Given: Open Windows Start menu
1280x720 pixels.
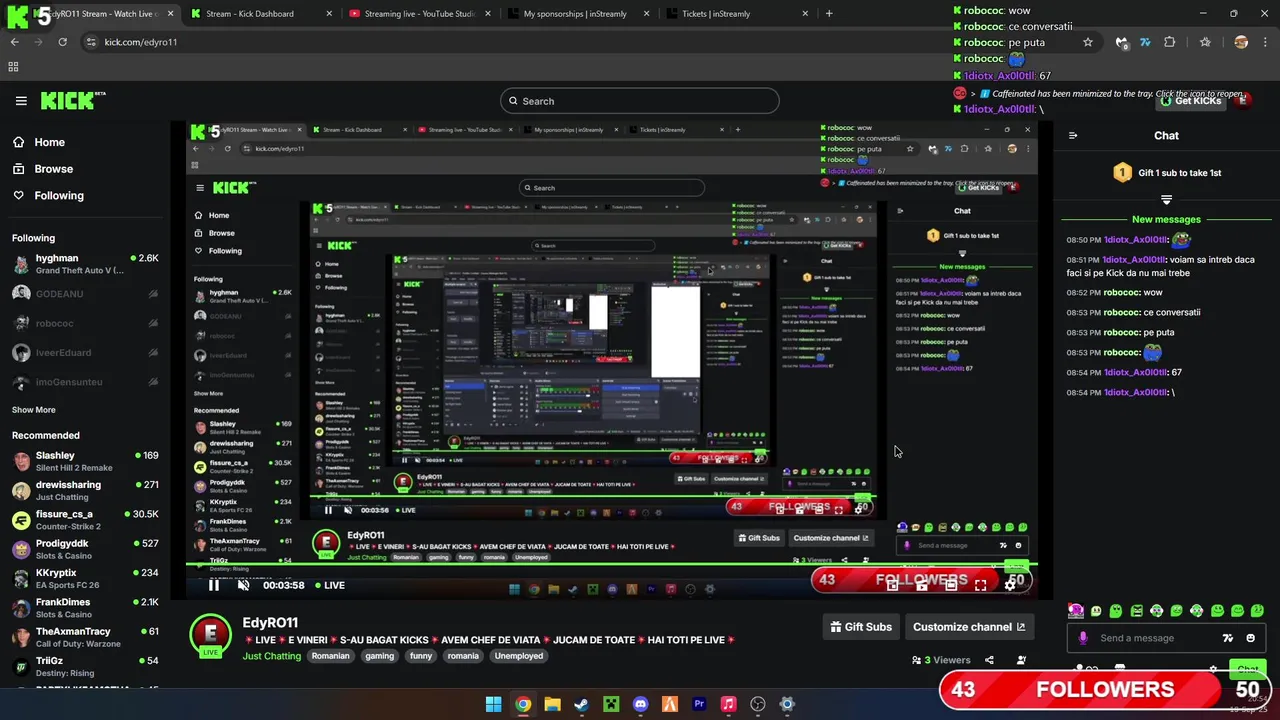Looking at the screenshot, I should coord(493,704).
